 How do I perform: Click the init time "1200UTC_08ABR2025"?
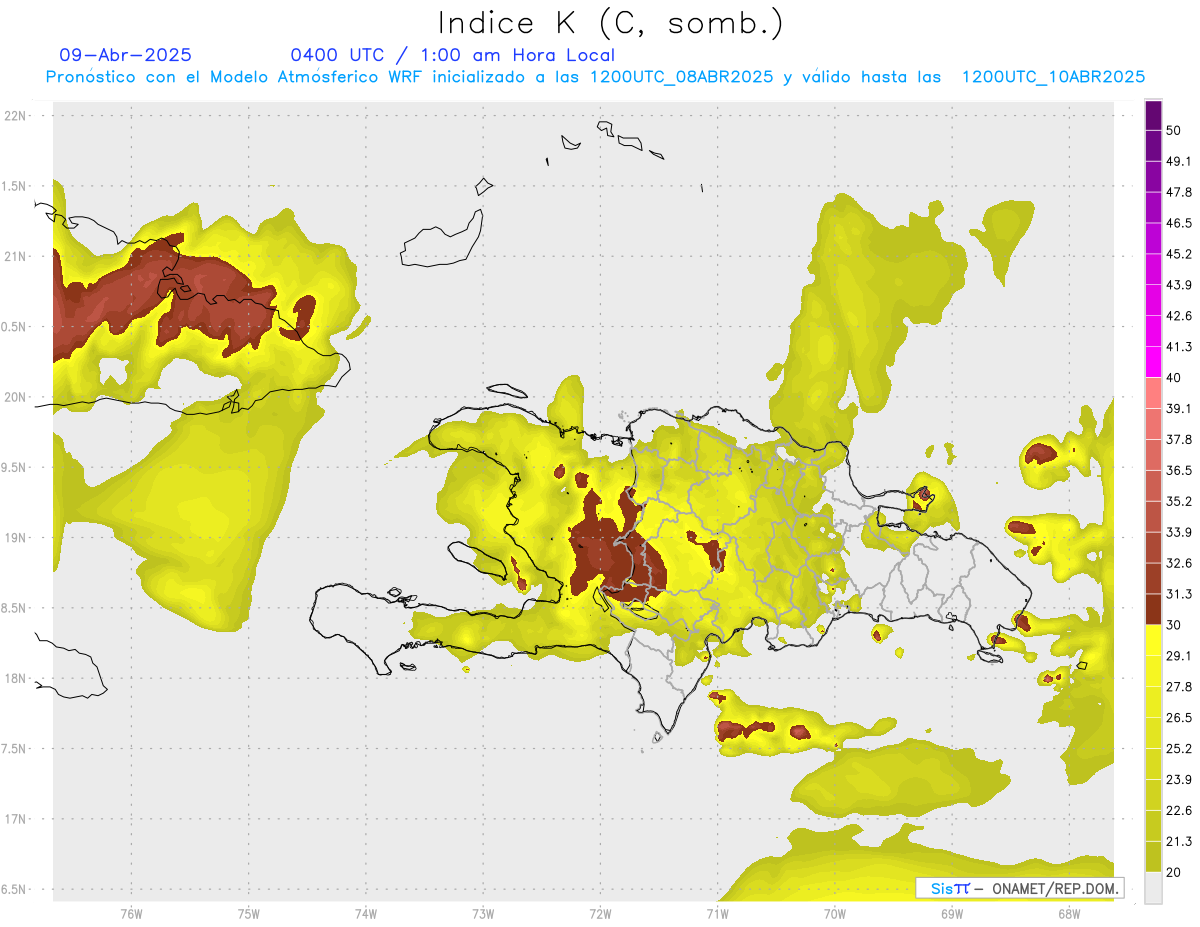tap(681, 77)
